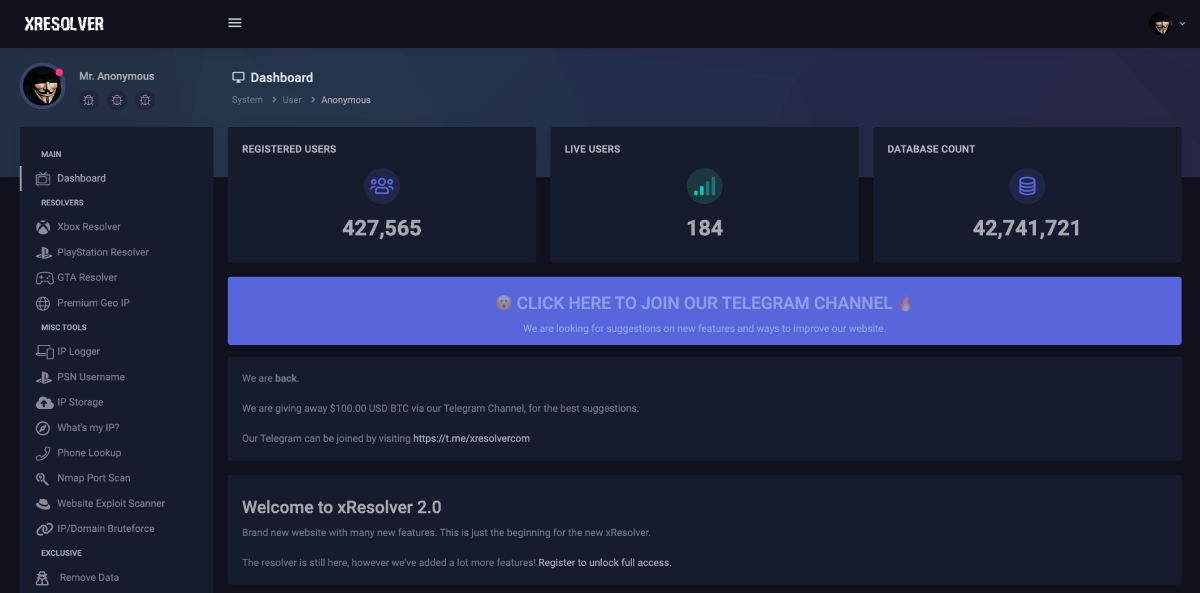Click the join Telegram channel banner
This screenshot has width=1200, height=593.
704,311
